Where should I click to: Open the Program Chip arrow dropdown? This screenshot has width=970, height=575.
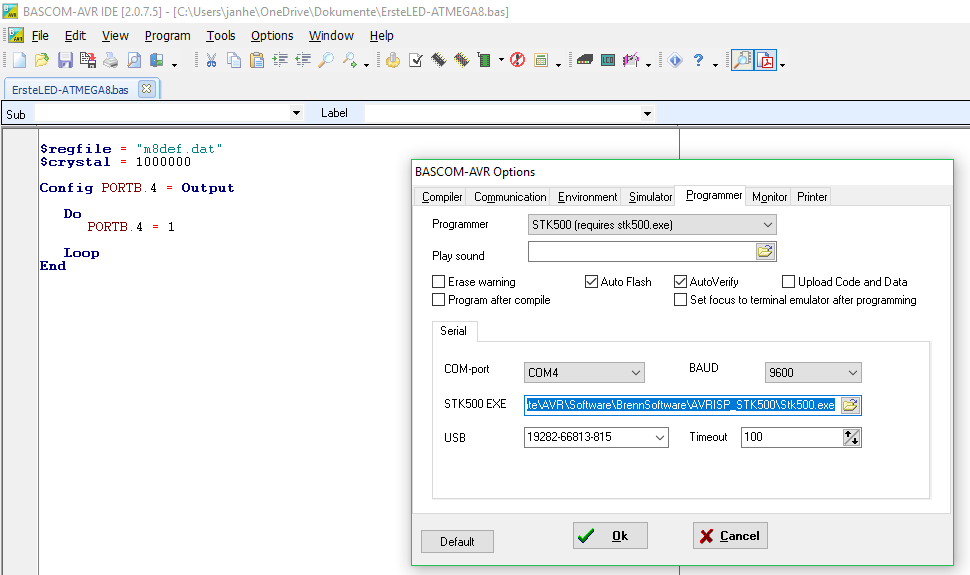[x=501, y=60]
